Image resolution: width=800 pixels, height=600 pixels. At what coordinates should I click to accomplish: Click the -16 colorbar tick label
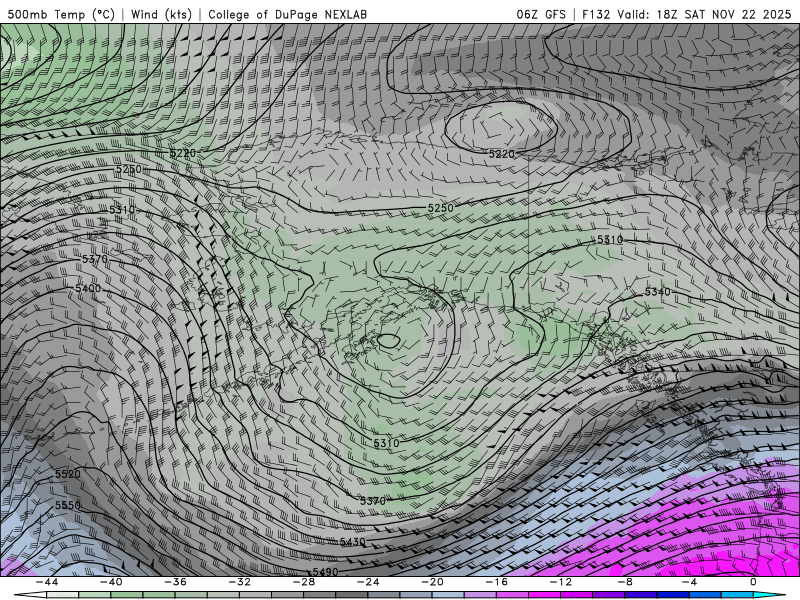tap(497, 582)
